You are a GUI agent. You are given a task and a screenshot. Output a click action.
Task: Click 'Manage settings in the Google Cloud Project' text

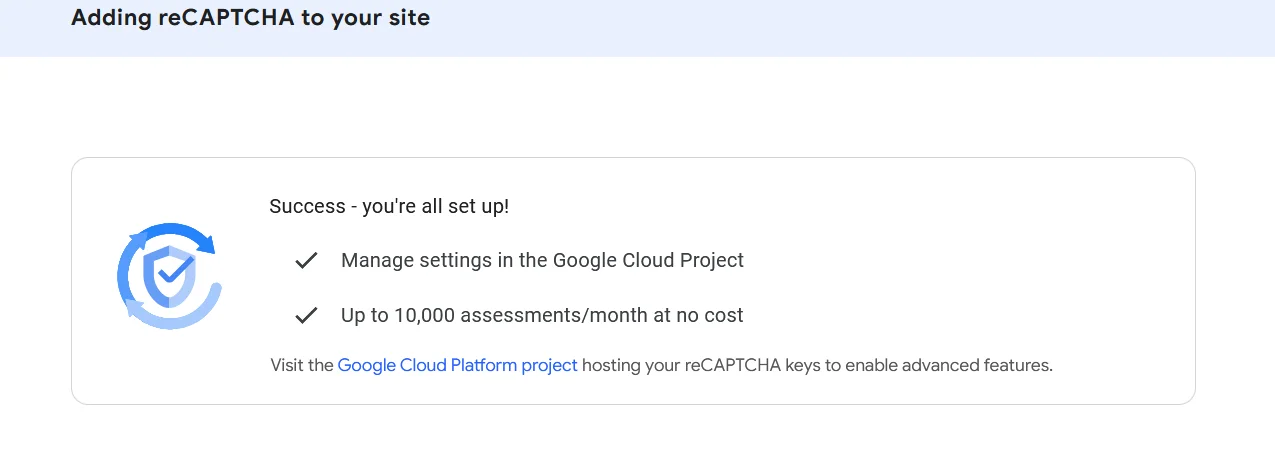(542, 260)
